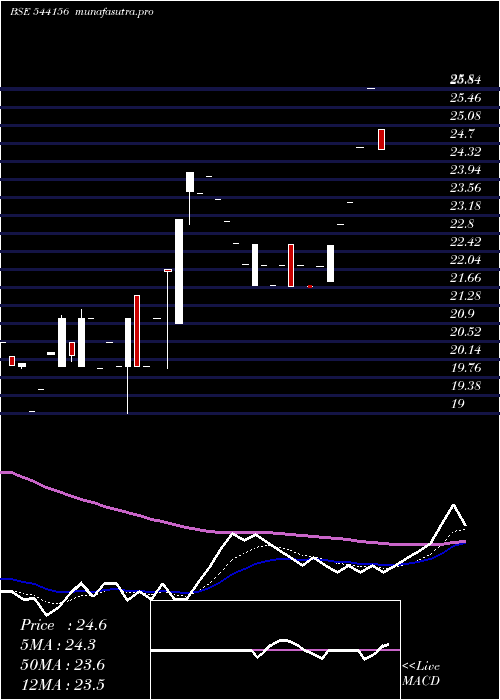This screenshot has height=700, width=500.
Task: Click the 20.9 price axis label
Action: [x=462, y=314]
